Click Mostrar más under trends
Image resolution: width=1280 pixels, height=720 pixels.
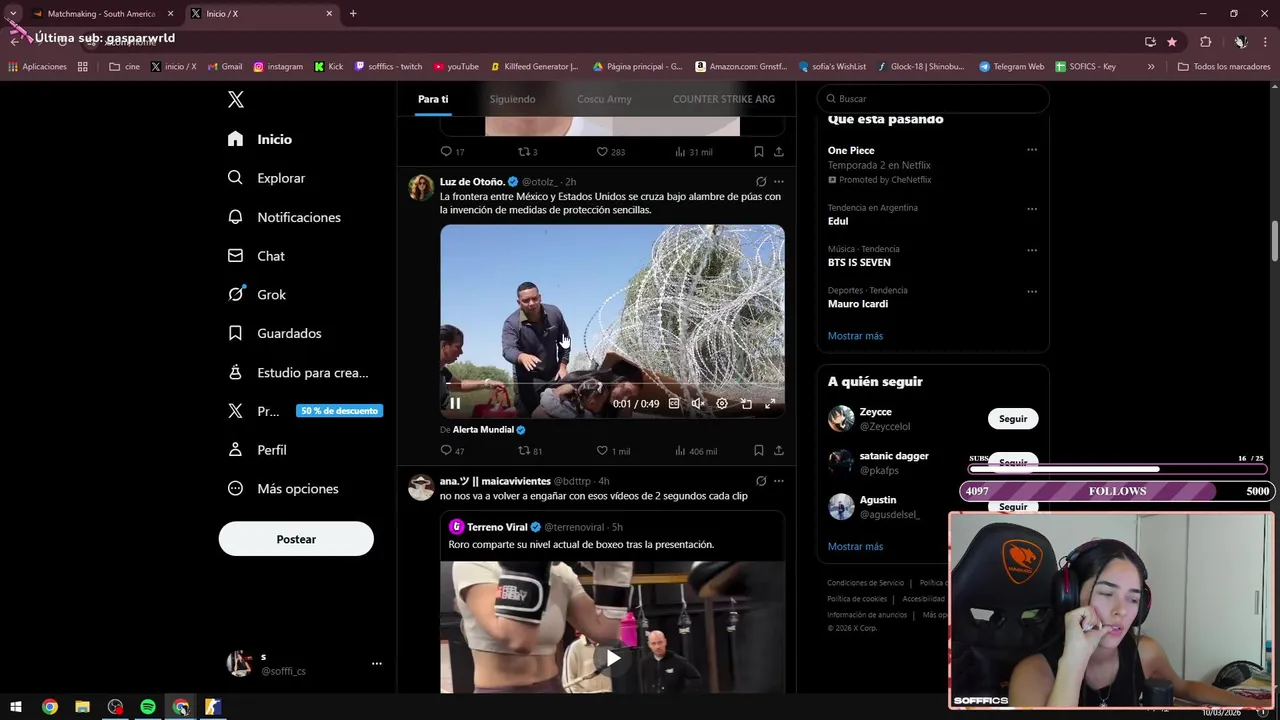click(x=855, y=336)
